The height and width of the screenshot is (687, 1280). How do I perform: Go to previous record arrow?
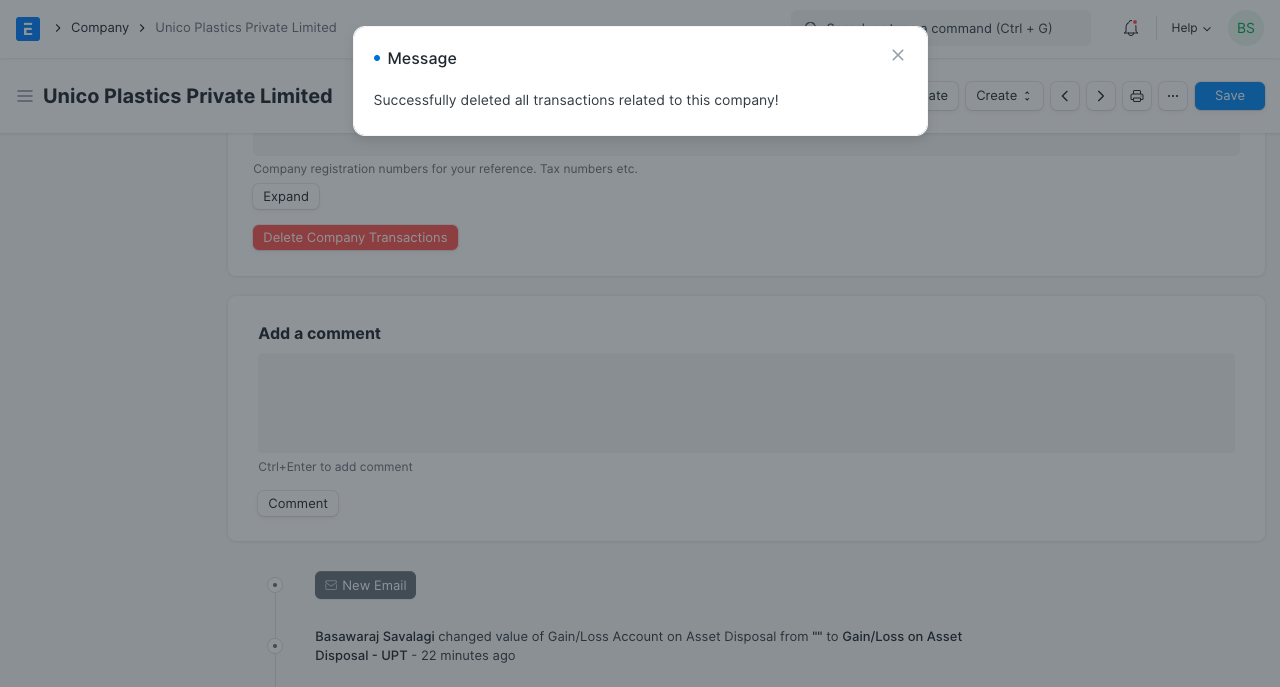coord(1065,96)
